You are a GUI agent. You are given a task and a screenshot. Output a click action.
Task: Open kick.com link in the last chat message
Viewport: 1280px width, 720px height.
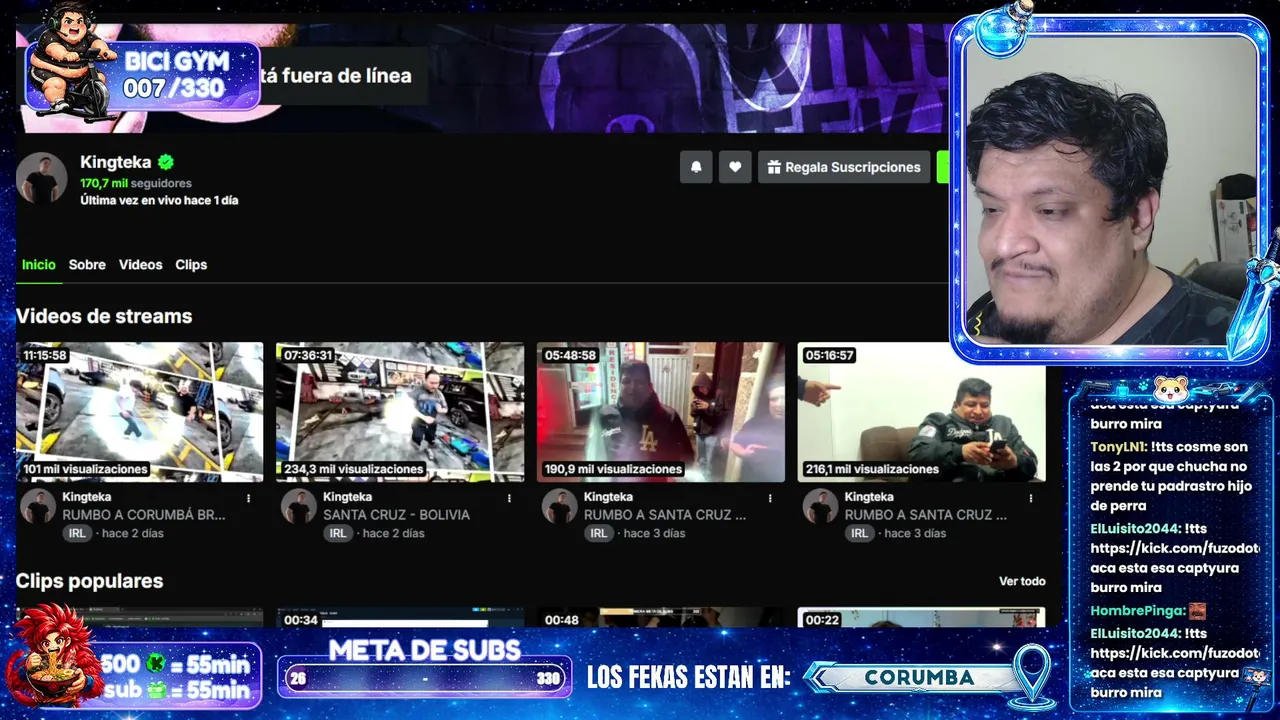tap(1174, 653)
